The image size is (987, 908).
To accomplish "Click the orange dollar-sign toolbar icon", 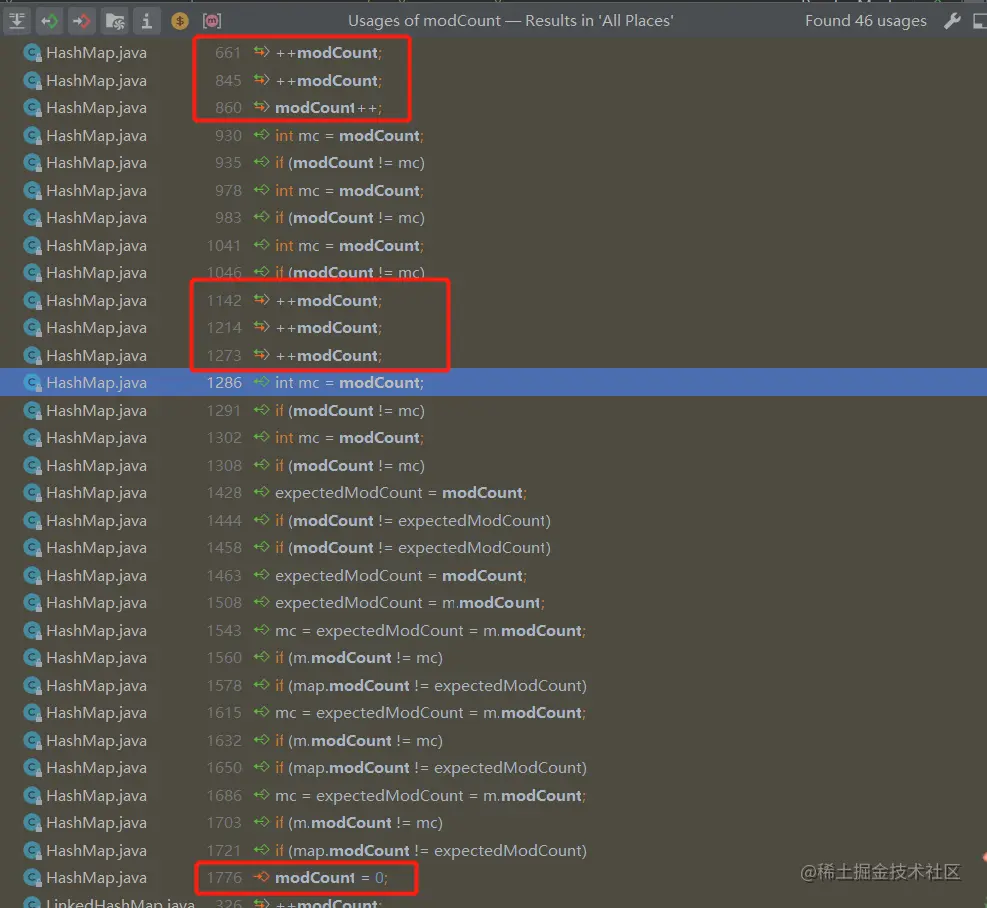I will (x=179, y=21).
